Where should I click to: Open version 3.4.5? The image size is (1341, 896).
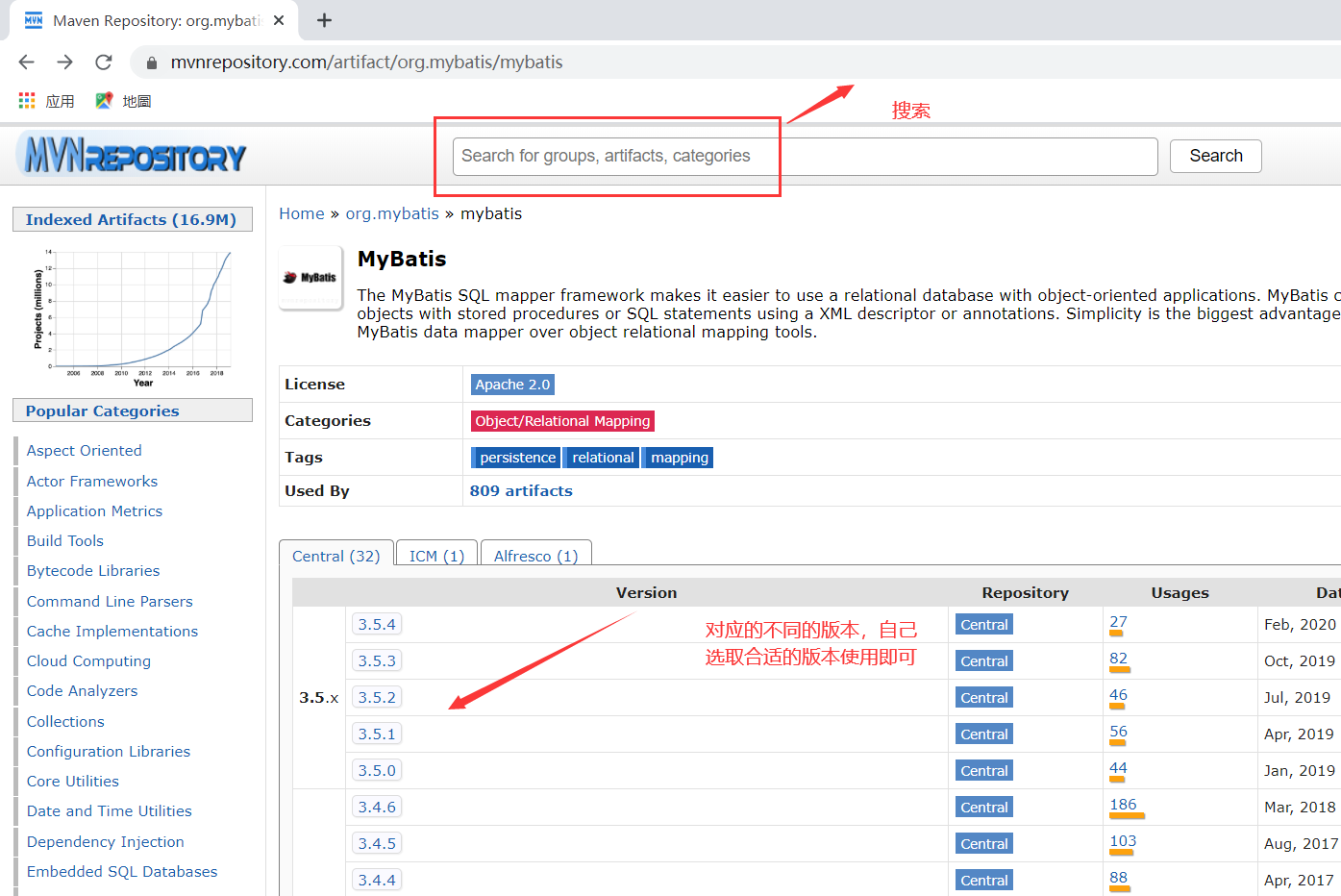pos(377,843)
